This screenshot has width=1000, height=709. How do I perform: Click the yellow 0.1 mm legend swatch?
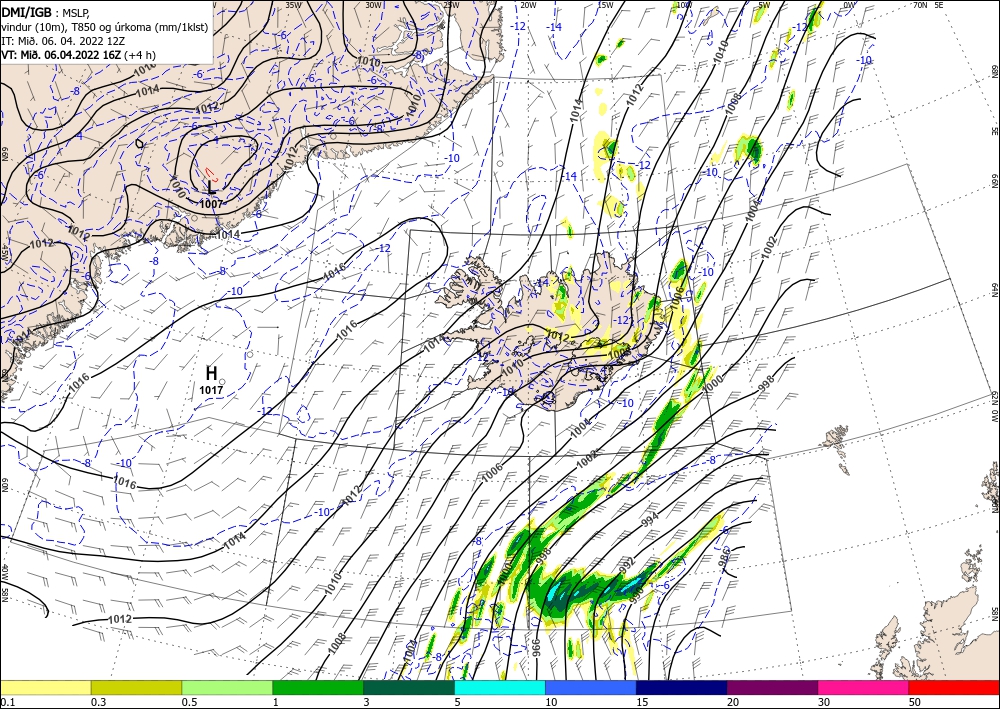(x=45, y=687)
